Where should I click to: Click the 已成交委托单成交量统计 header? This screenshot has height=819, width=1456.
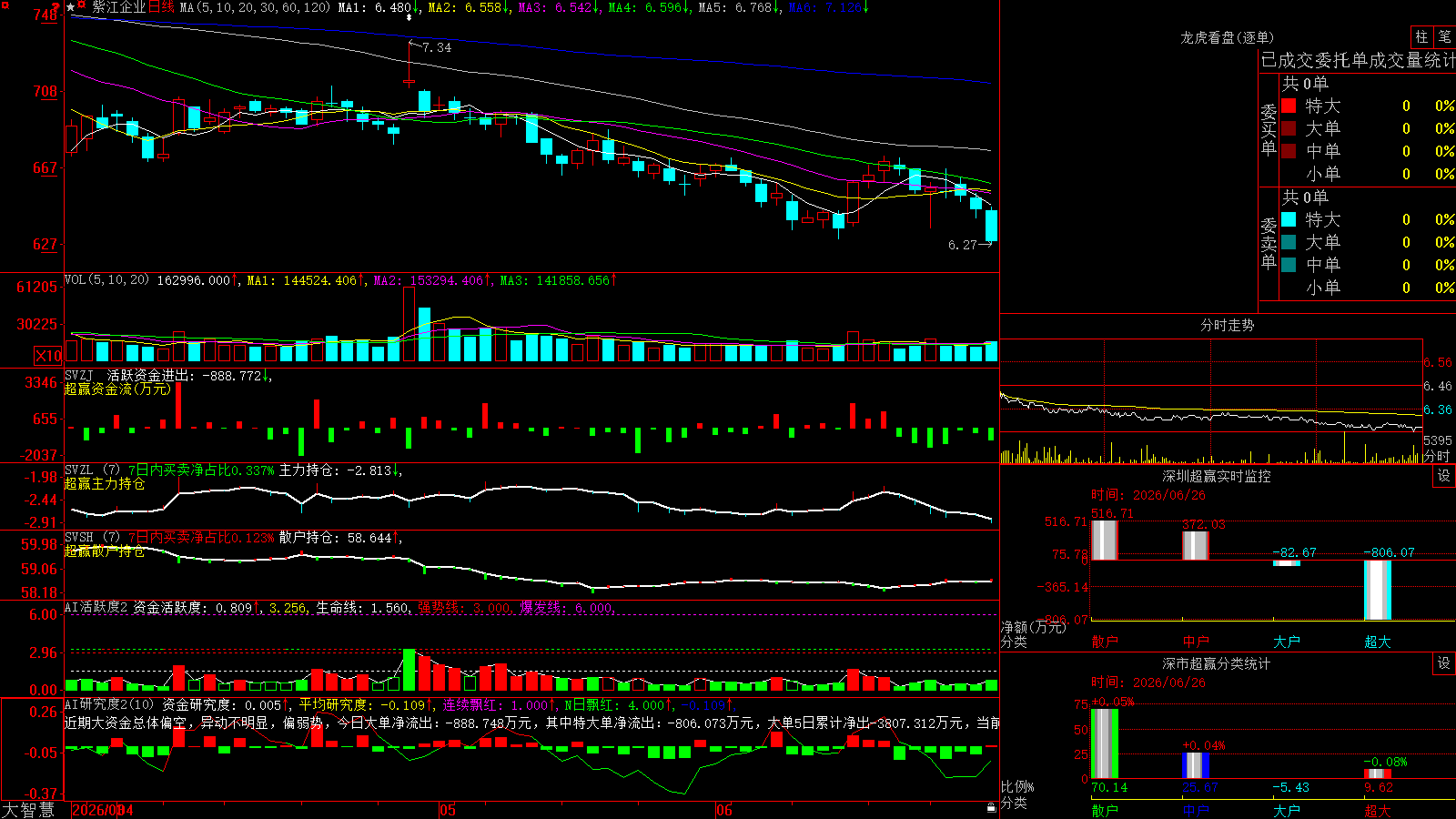(x=1358, y=60)
